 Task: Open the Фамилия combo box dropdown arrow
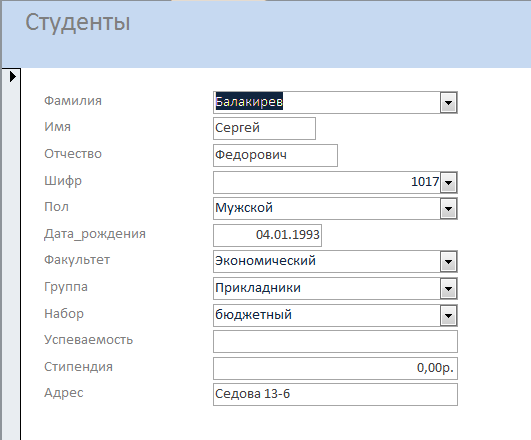448,102
